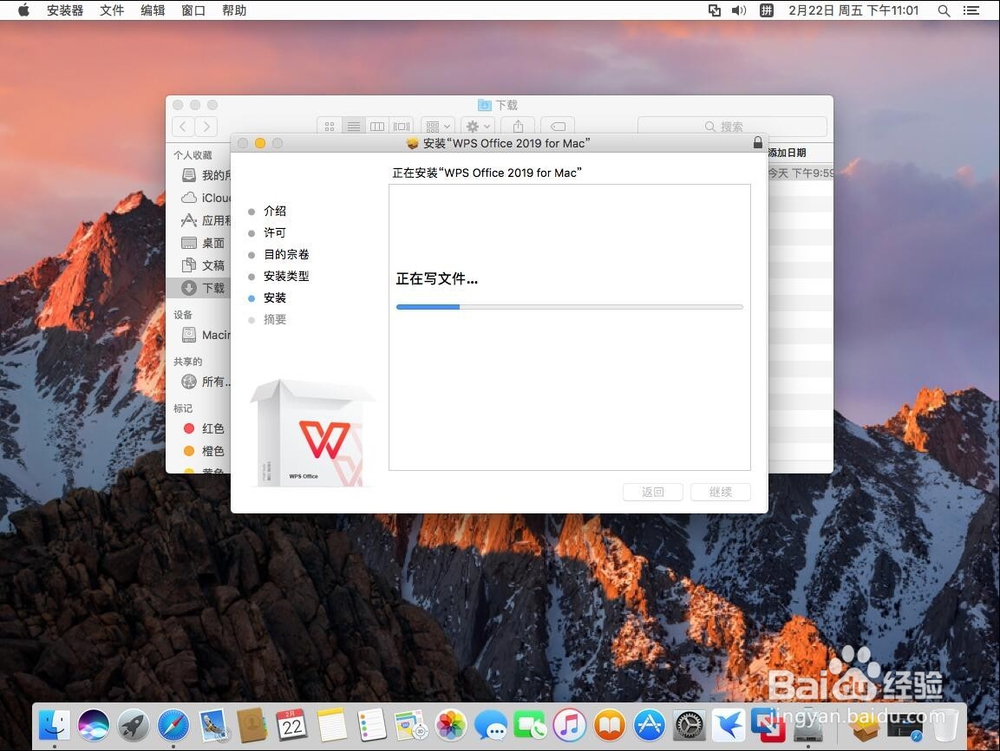Open Trash in the Dock
This screenshot has width=1000, height=751.
(946, 725)
